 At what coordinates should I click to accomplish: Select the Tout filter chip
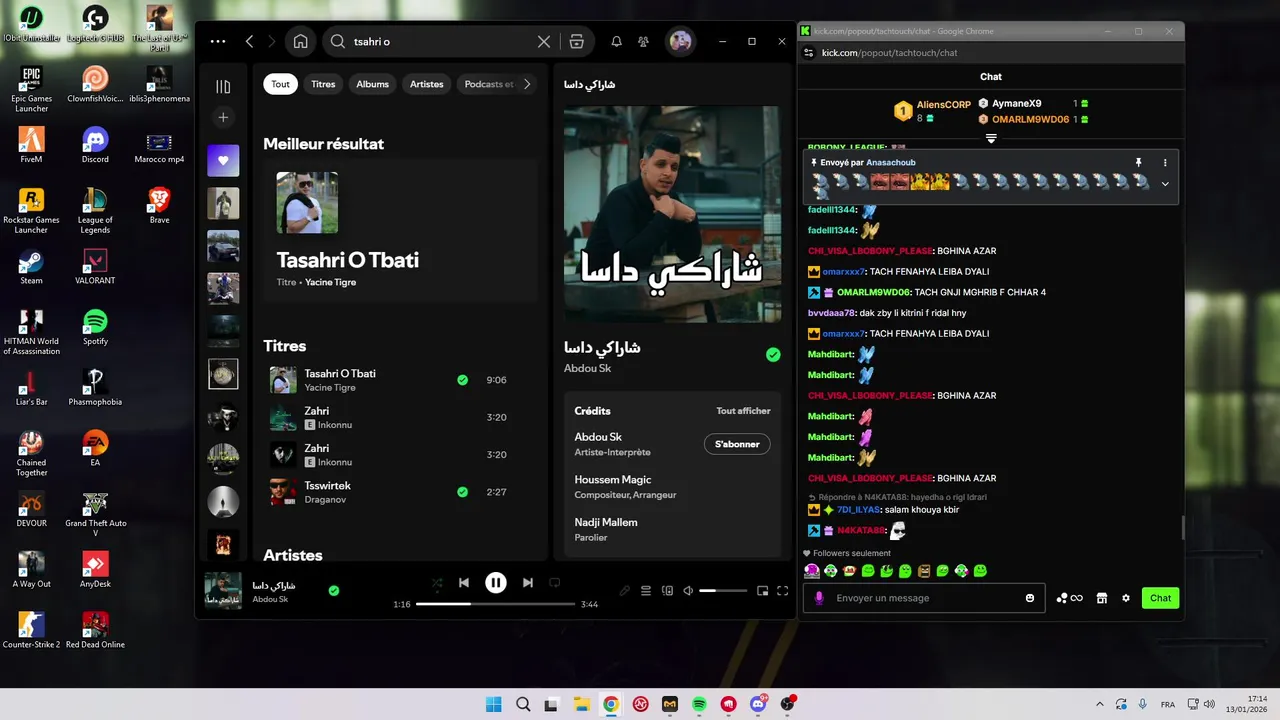coord(280,84)
